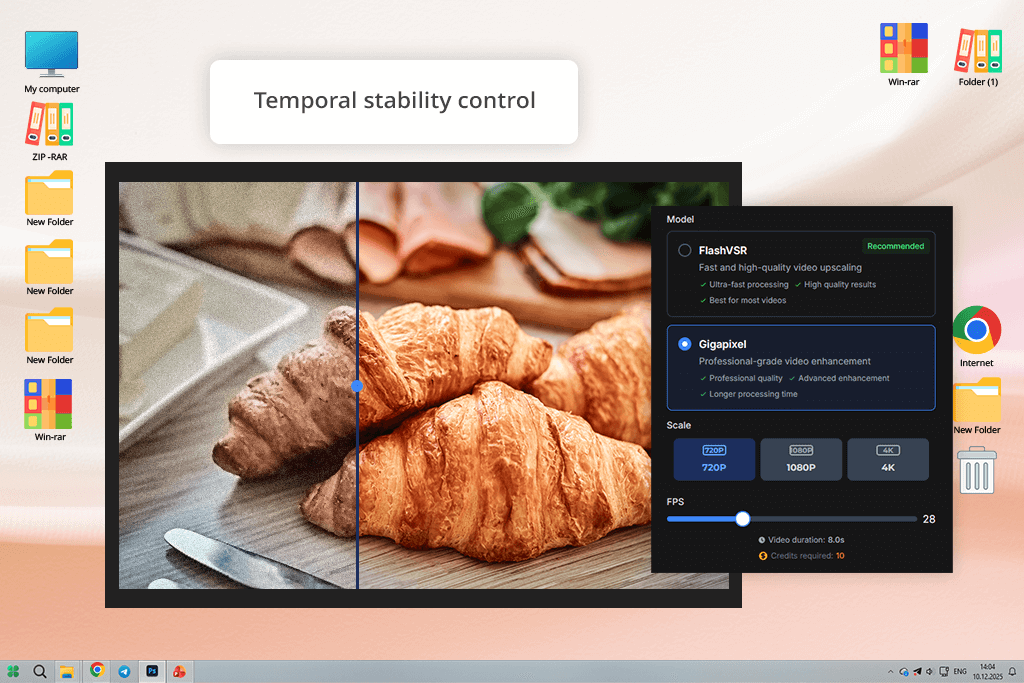Viewport: 1024px width, 683px height.
Task: Click the green Recommended badge
Action: 895,246
